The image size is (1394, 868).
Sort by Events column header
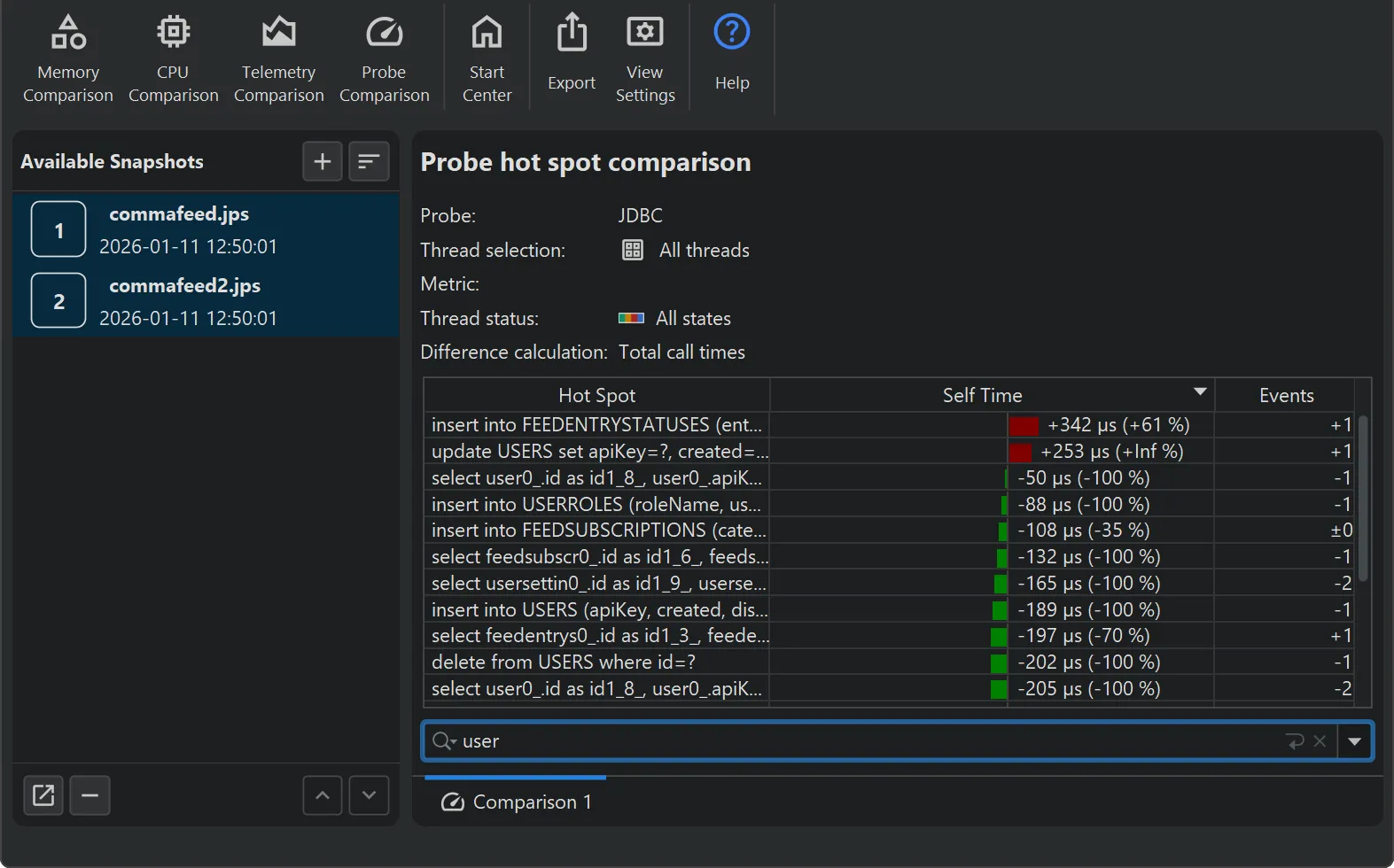pos(1286,395)
